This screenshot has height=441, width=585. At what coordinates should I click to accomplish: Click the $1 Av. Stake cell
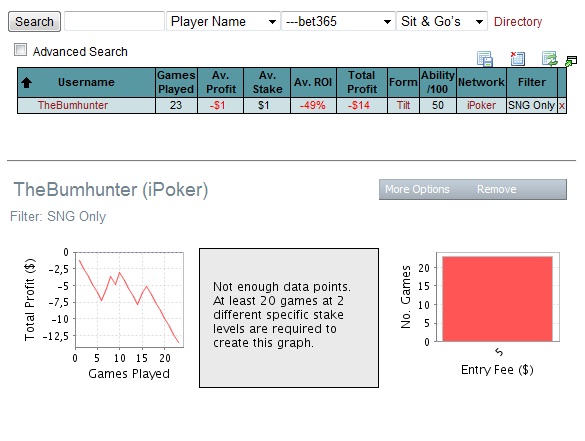coord(267,106)
